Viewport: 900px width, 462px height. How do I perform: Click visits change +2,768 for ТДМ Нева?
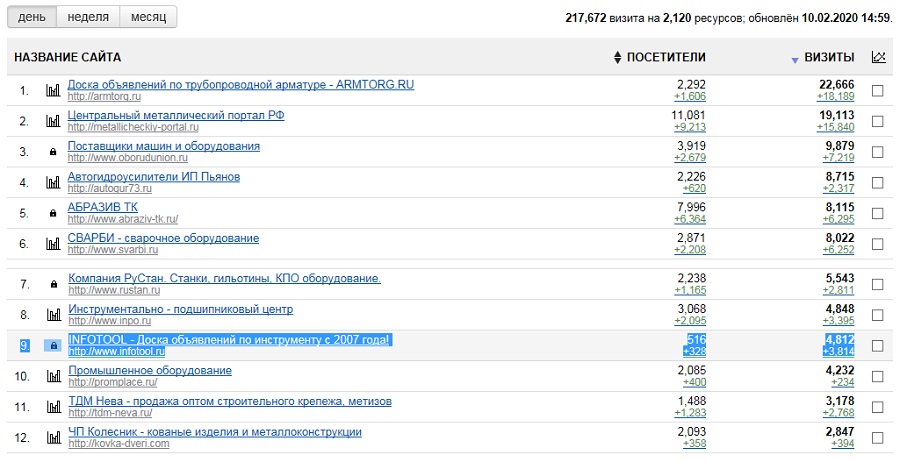click(839, 413)
